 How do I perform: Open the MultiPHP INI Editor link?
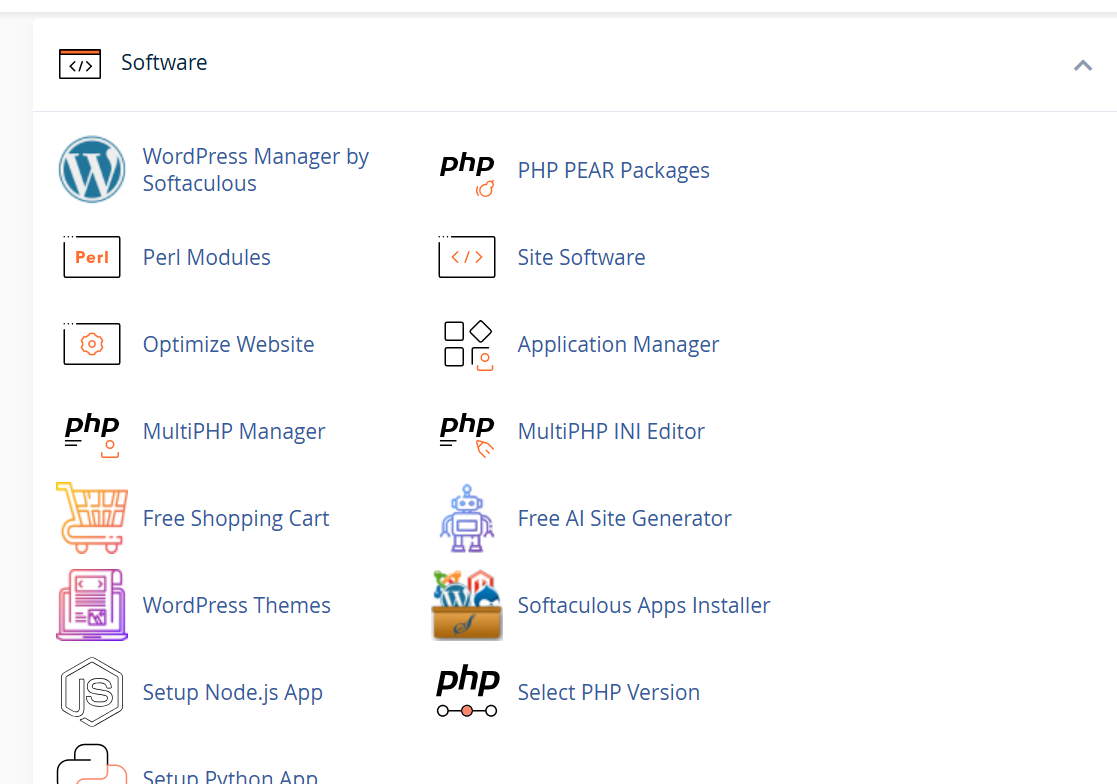[611, 431]
